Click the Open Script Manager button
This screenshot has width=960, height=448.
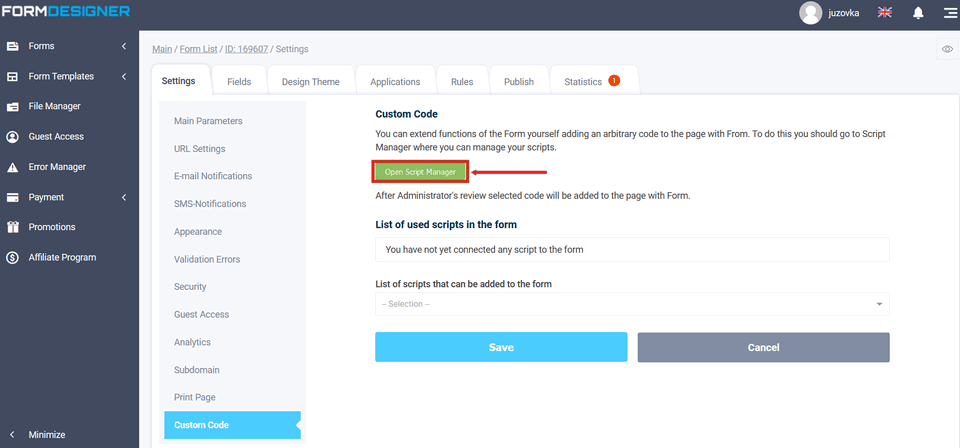pos(420,172)
